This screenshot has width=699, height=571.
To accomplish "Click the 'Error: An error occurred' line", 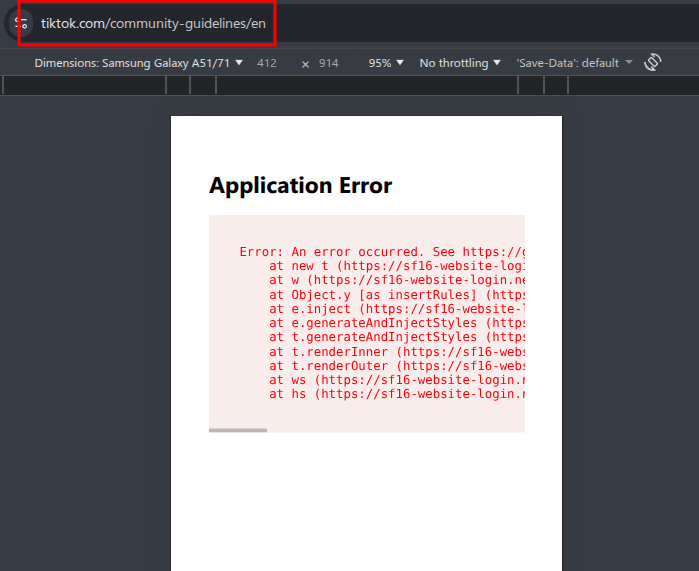I will coord(382,251).
